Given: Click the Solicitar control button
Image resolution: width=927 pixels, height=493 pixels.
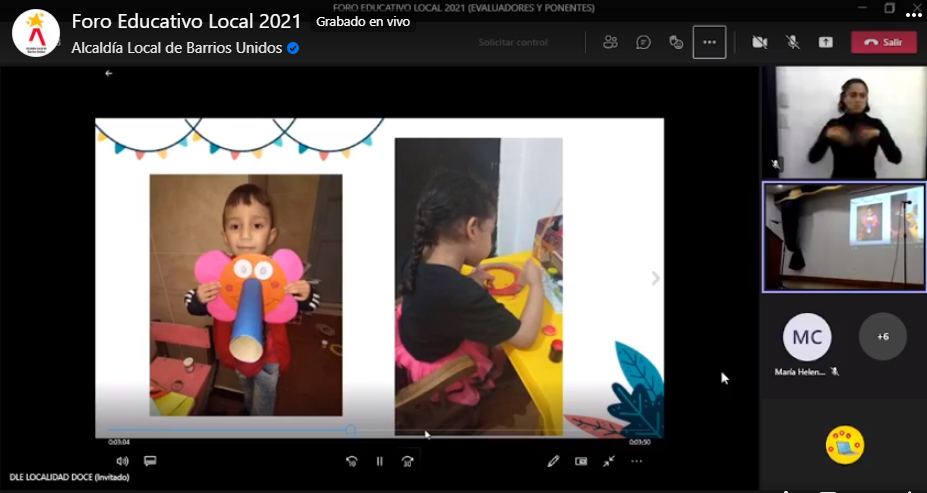Looking at the screenshot, I should (x=513, y=42).
